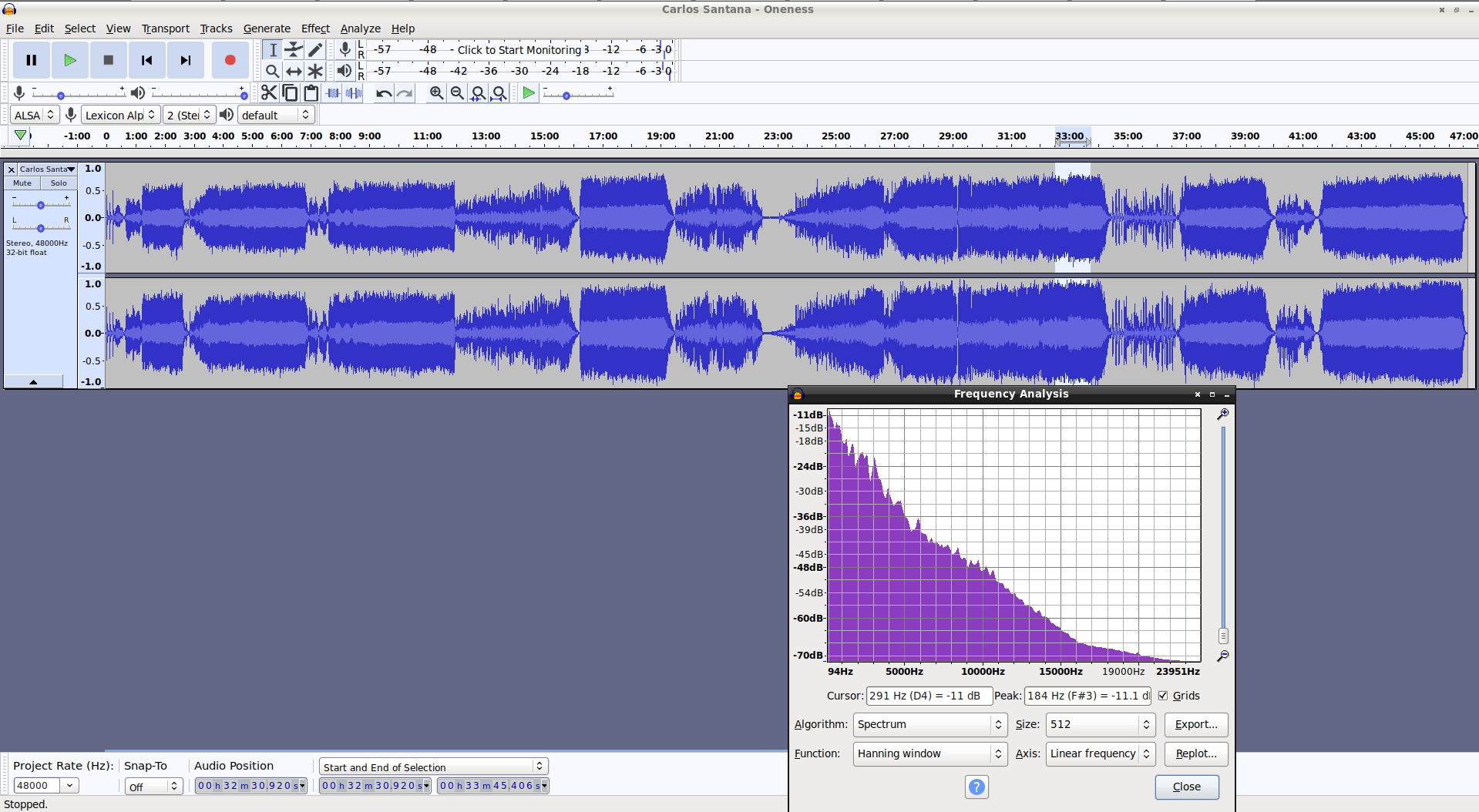1479x812 pixels.
Task: Start recording with the red Record button
Action: click(x=230, y=60)
